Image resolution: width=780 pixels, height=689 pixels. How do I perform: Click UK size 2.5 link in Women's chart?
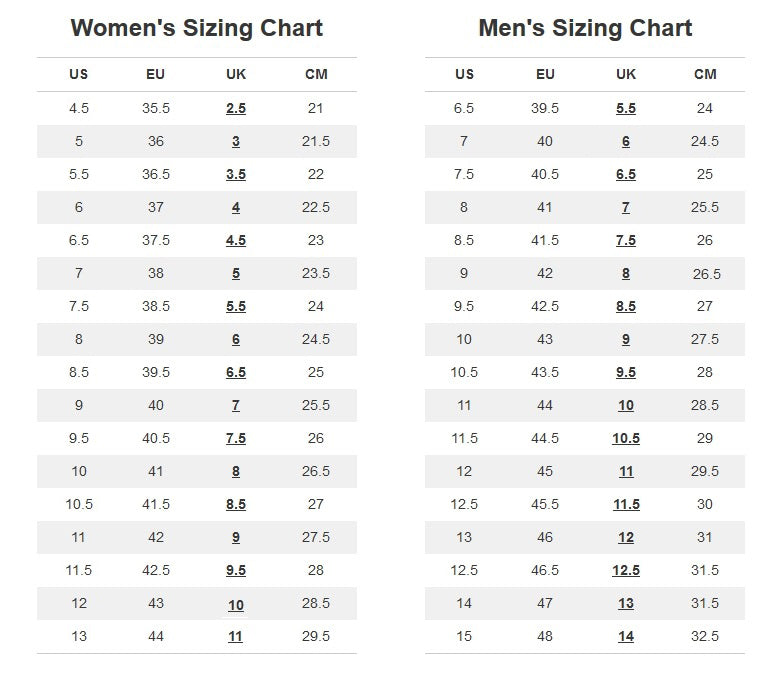click(236, 109)
